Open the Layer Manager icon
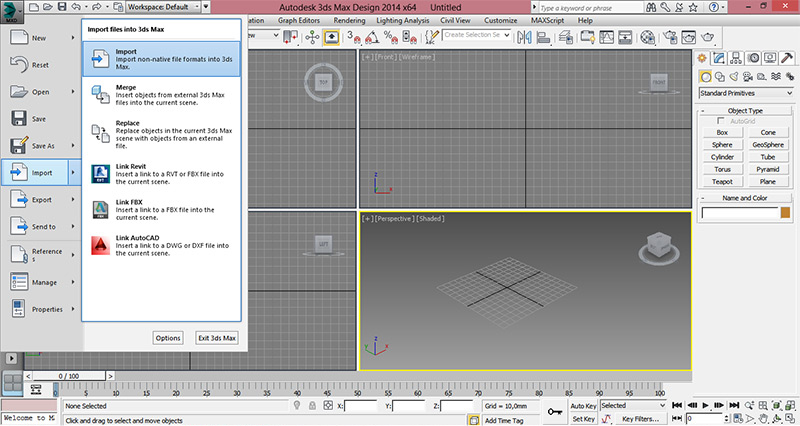Image resolution: width=800 pixels, height=426 pixels. point(565,37)
